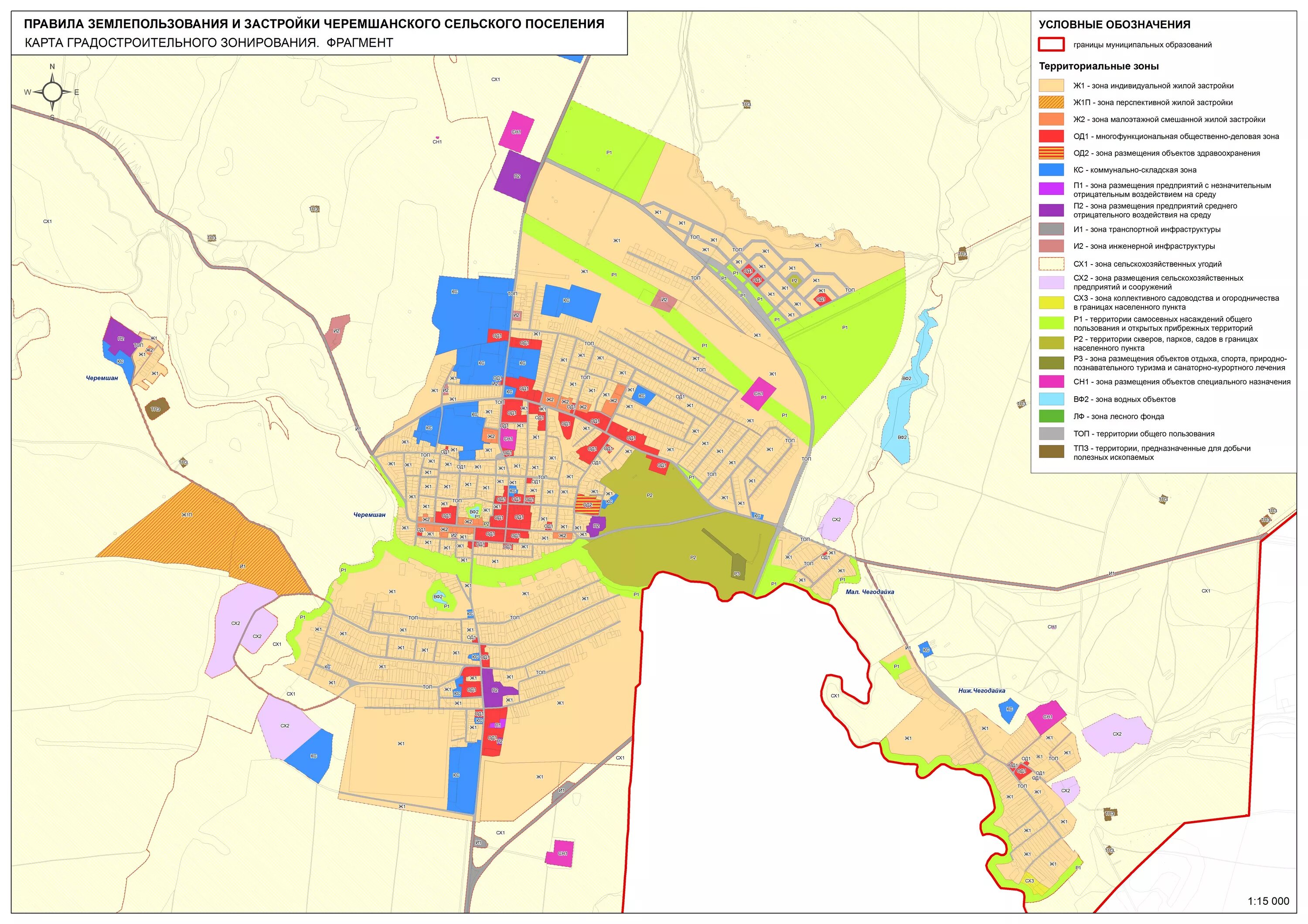
Task: Click the hatched Ж1П legend swatch
Action: click(1051, 102)
